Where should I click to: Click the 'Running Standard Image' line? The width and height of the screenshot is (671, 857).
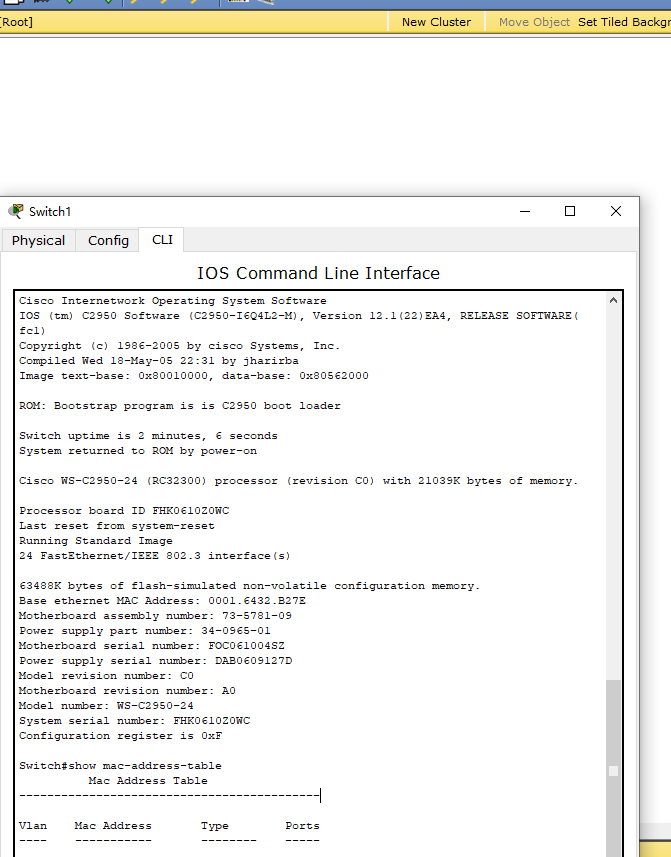click(x=96, y=541)
